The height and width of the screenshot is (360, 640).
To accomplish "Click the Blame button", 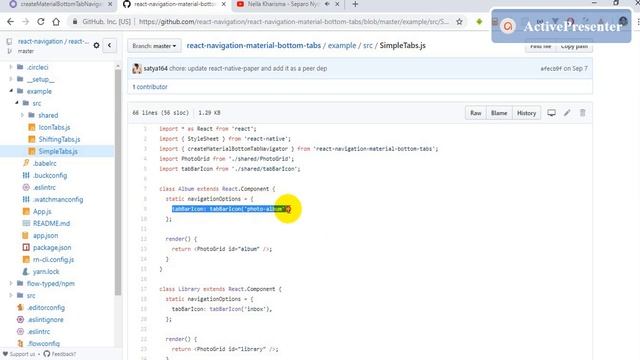I will click(x=499, y=113).
